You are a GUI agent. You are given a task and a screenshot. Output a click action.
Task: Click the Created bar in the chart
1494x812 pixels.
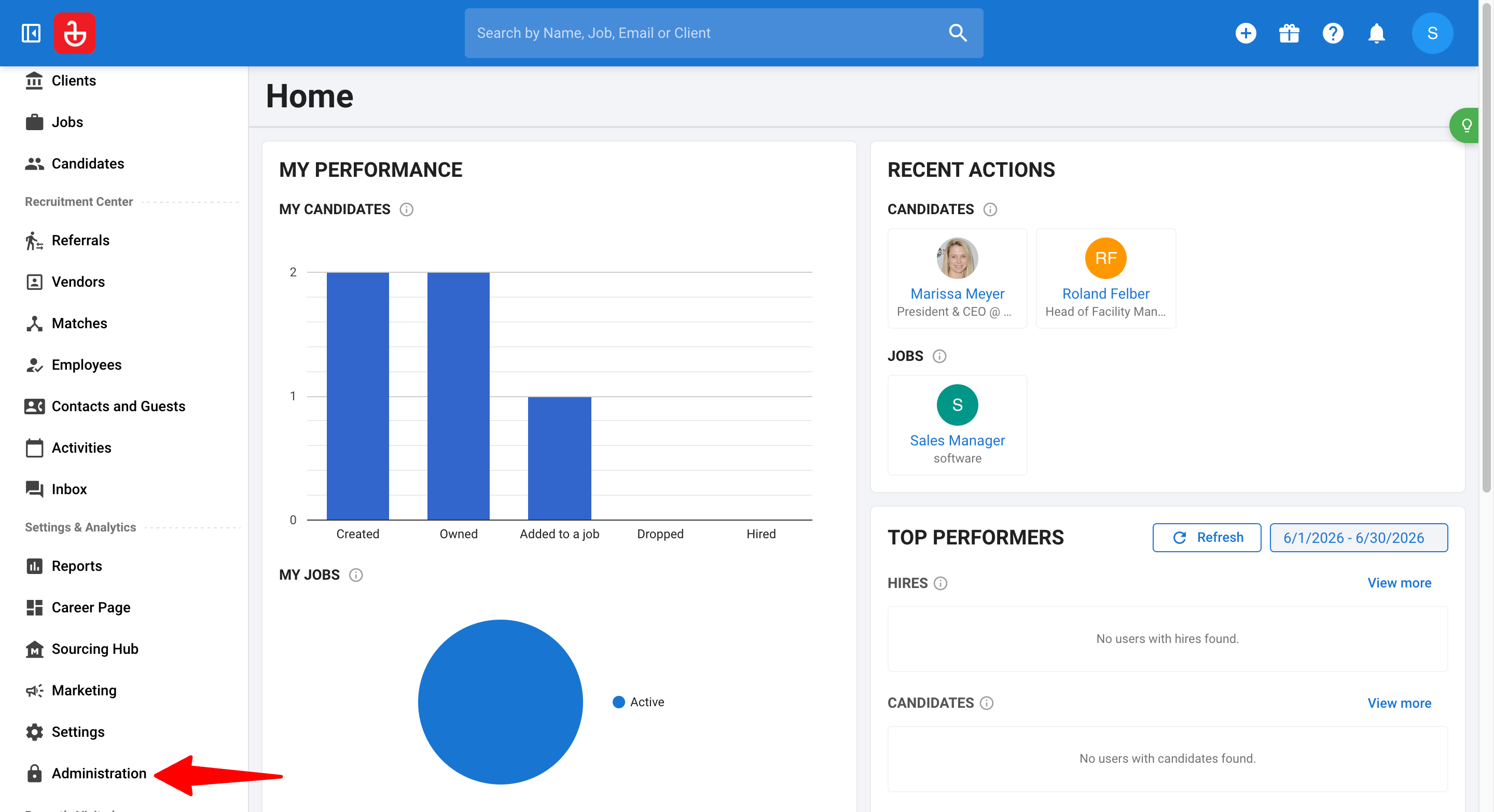click(358, 396)
